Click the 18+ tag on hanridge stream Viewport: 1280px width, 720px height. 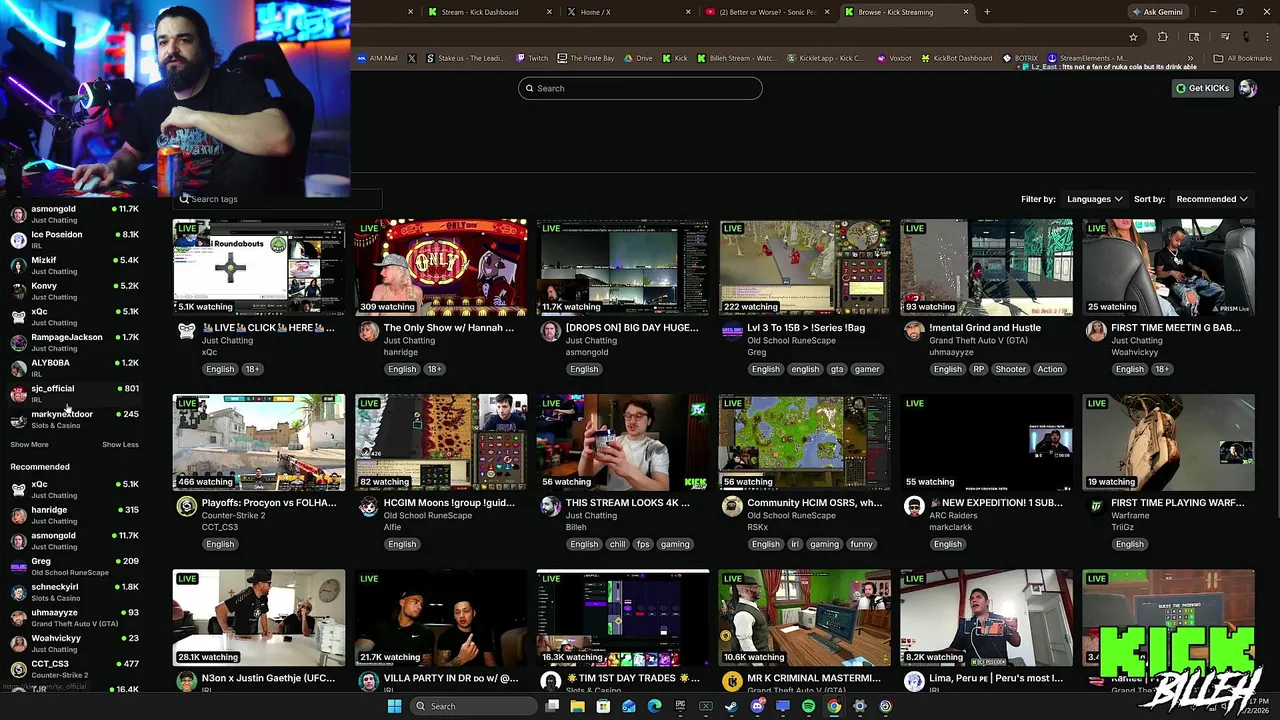(433, 369)
